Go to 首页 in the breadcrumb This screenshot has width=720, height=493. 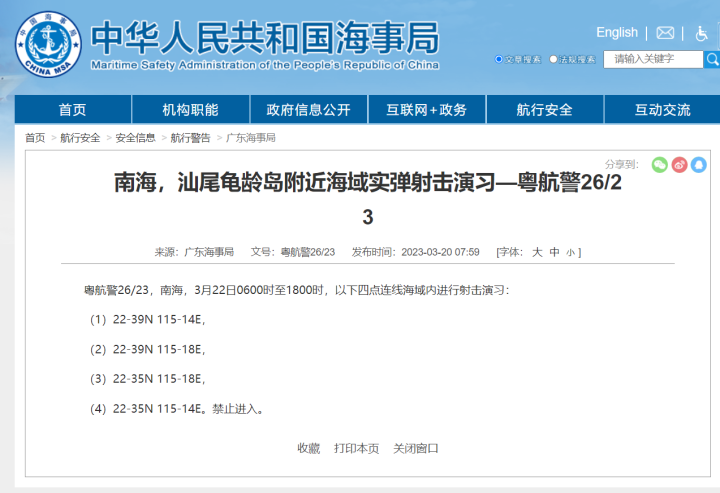click(35, 138)
